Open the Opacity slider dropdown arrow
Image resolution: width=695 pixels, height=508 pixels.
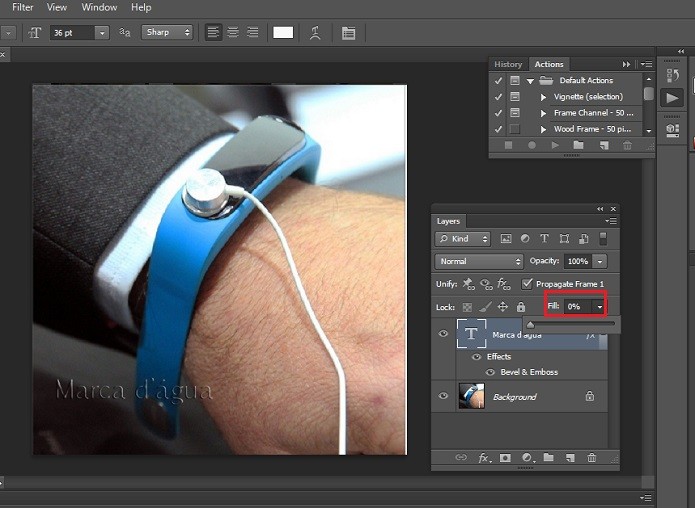tap(600, 262)
